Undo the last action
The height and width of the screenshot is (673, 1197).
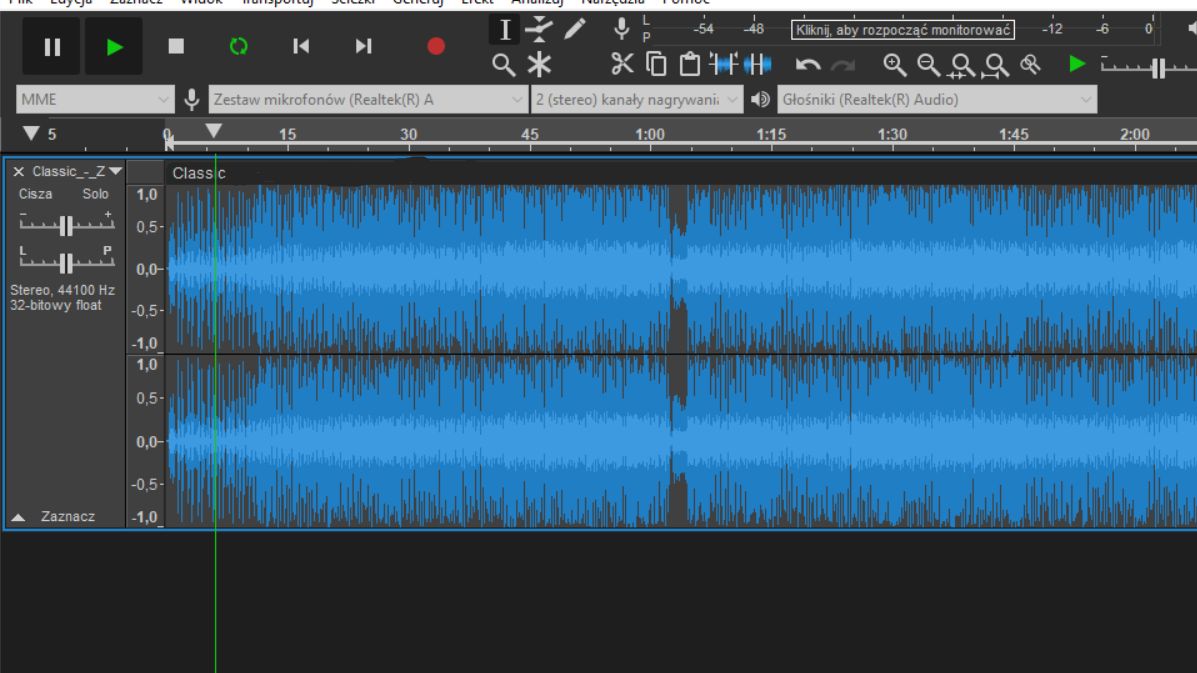click(808, 66)
